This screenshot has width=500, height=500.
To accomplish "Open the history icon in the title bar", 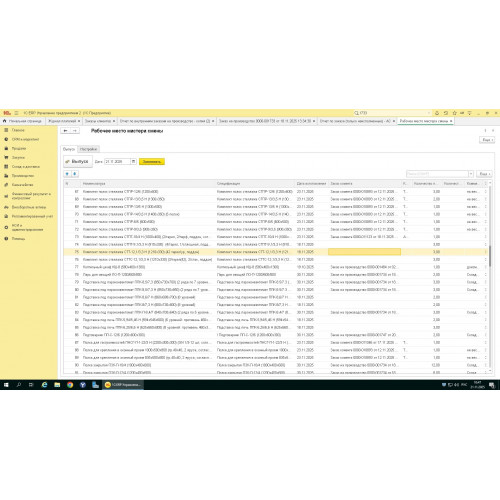I will tap(445, 113).
